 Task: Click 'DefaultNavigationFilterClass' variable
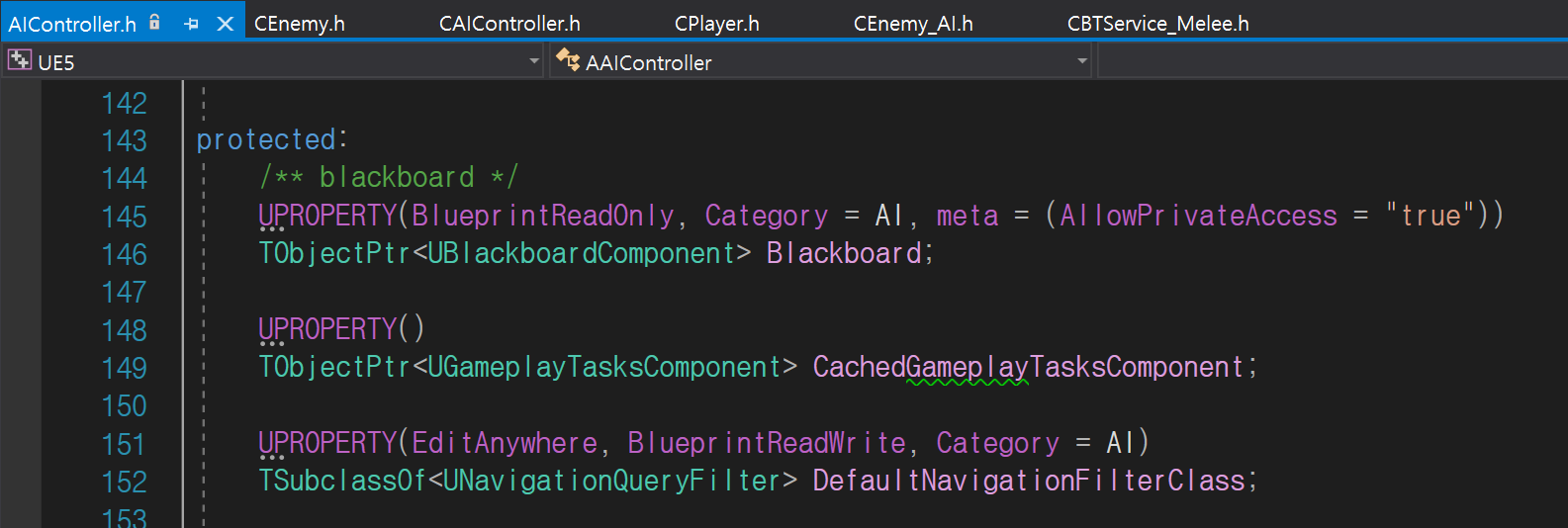click(1029, 482)
